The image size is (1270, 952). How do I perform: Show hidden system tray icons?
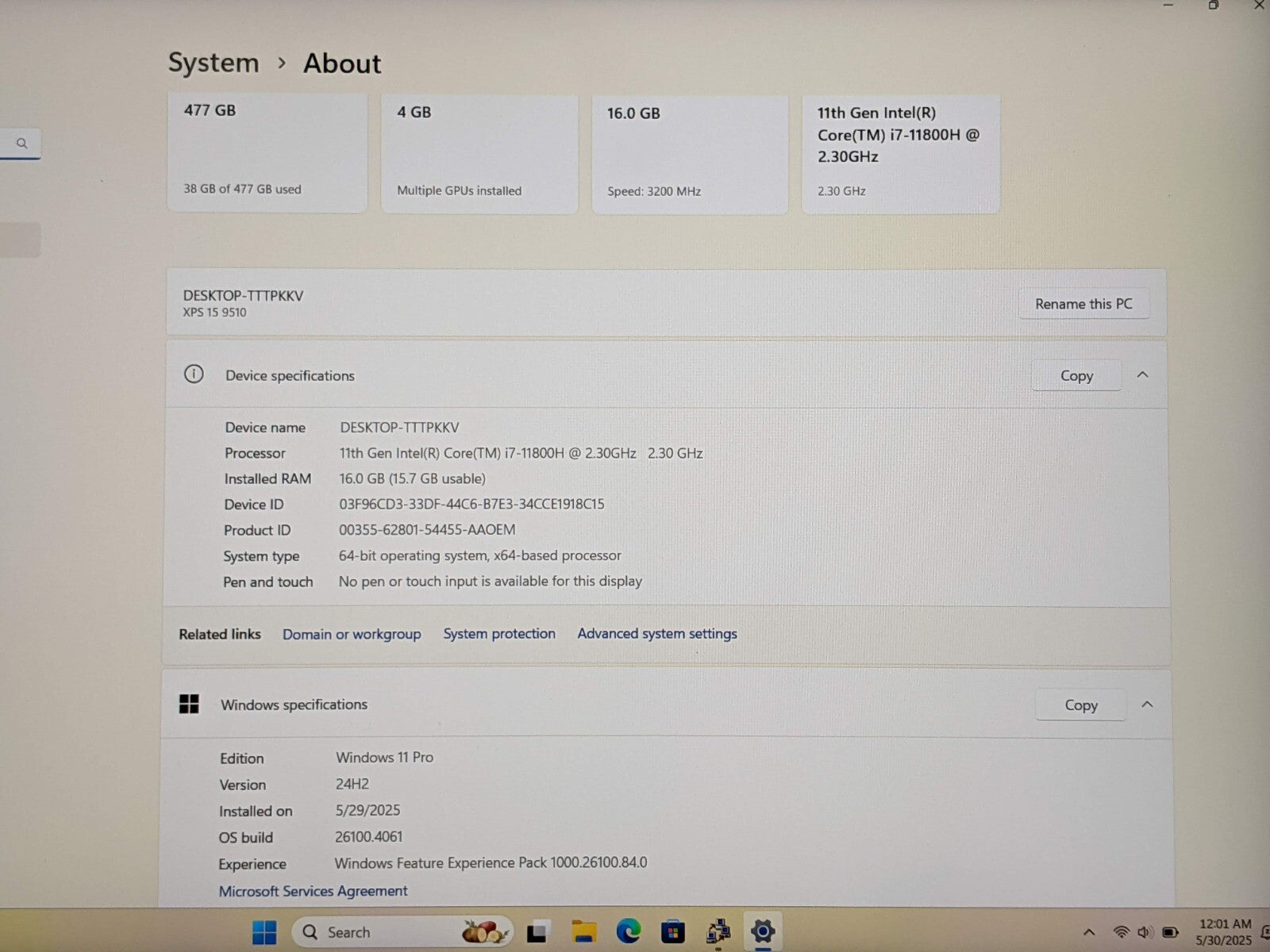pos(1089,932)
